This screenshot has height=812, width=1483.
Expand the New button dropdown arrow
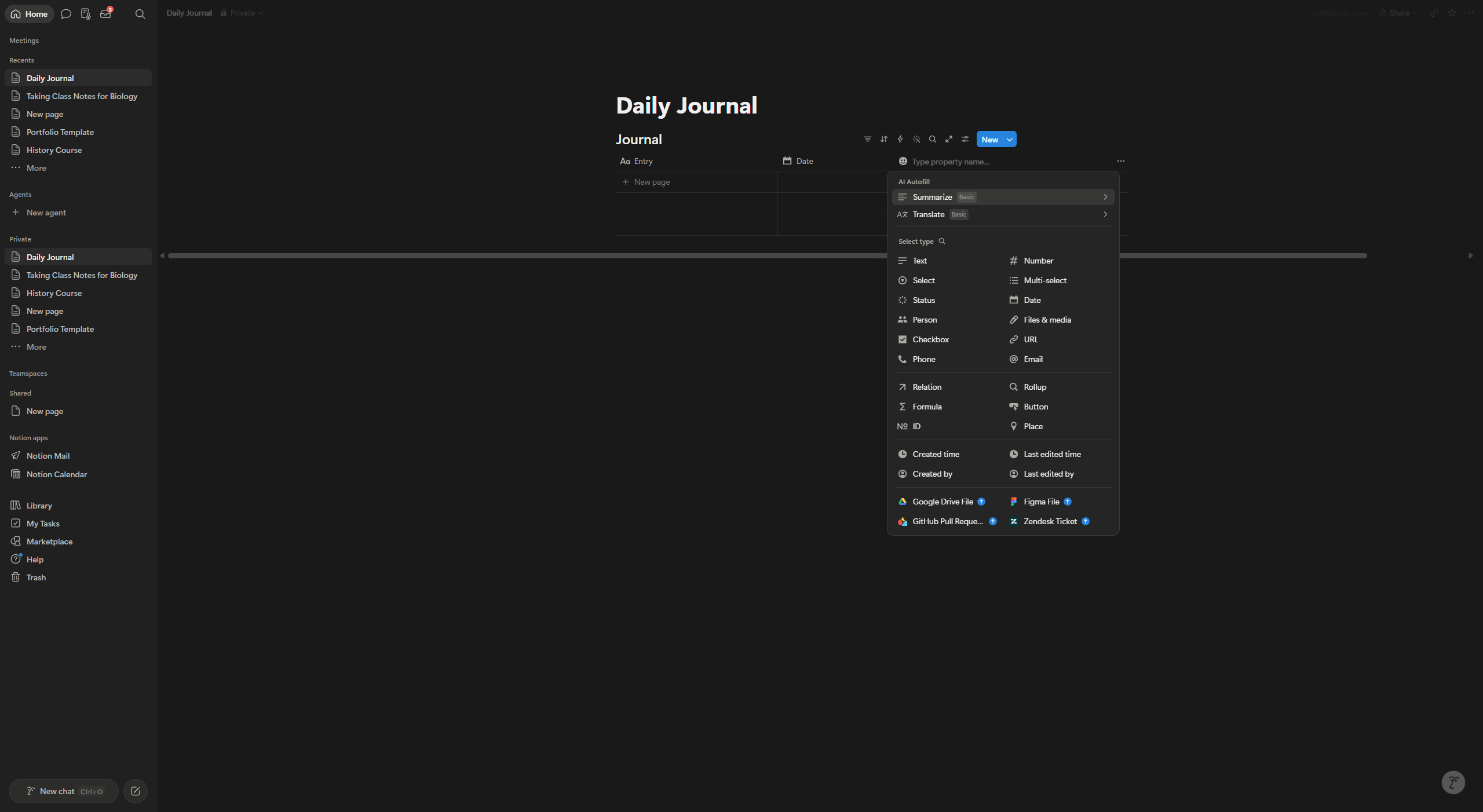tap(1010, 139)
